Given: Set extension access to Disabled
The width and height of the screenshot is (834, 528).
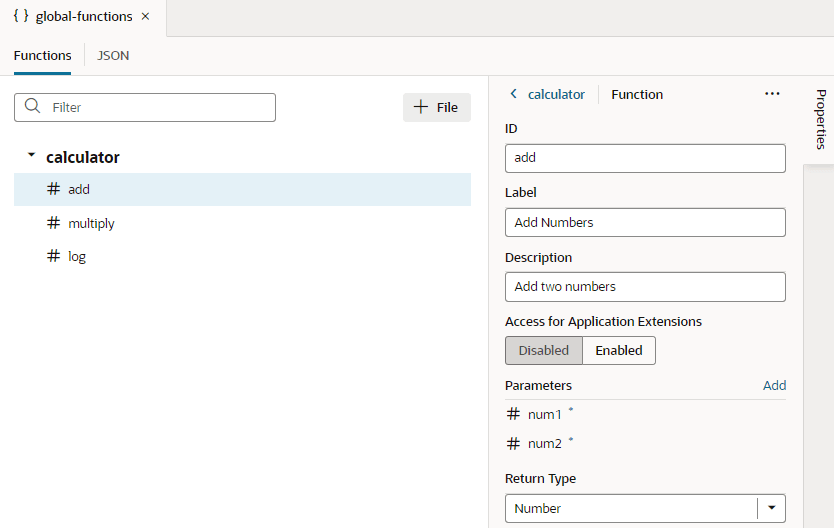Looking at the screenshot, I should [x=543, y=351].
